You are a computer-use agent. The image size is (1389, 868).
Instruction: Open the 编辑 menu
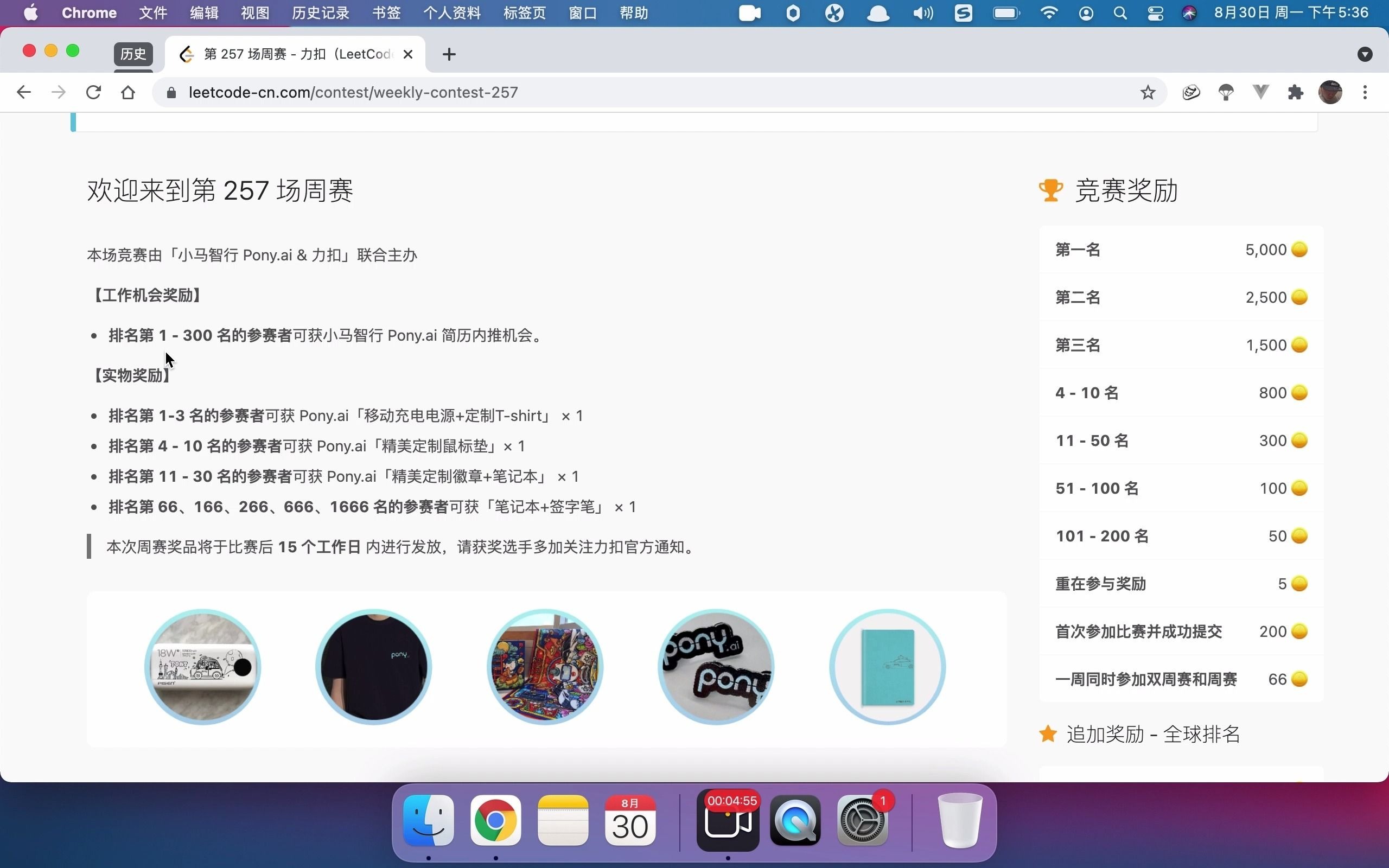coord(204,12)
